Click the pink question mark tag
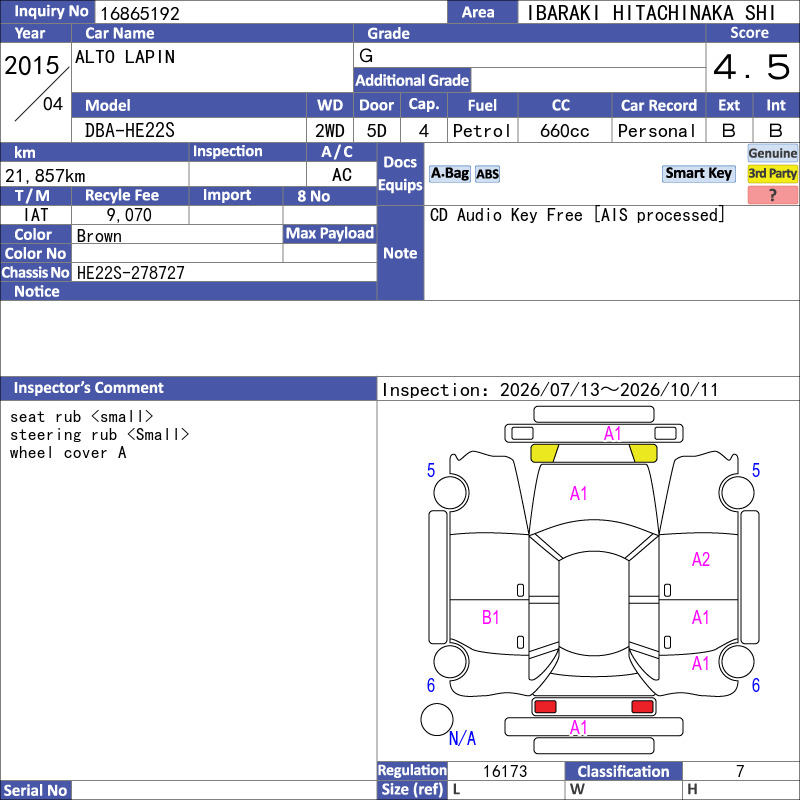 pos(772,195)
